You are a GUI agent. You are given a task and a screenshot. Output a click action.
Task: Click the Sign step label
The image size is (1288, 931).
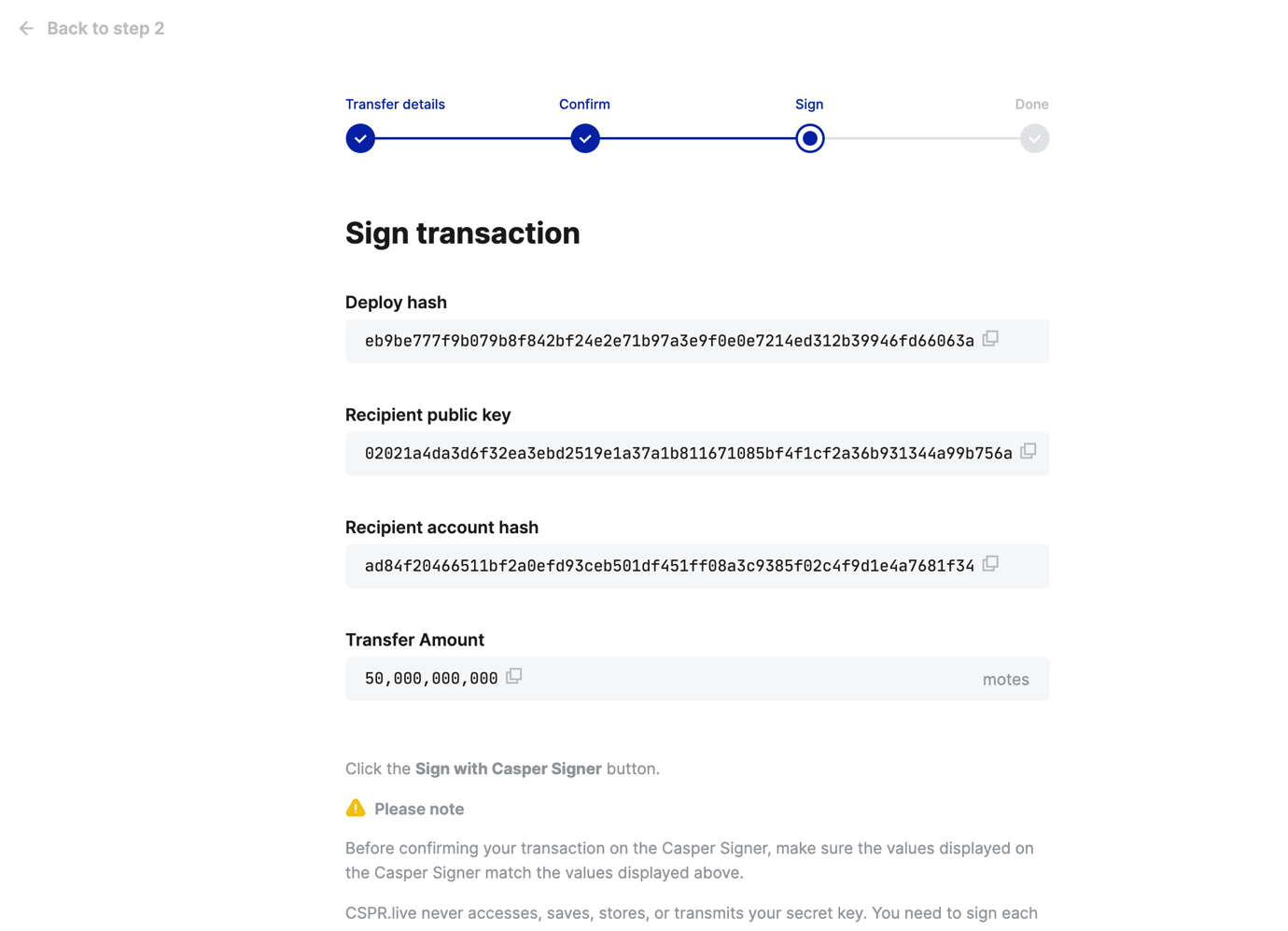click(x=809, y=105)
